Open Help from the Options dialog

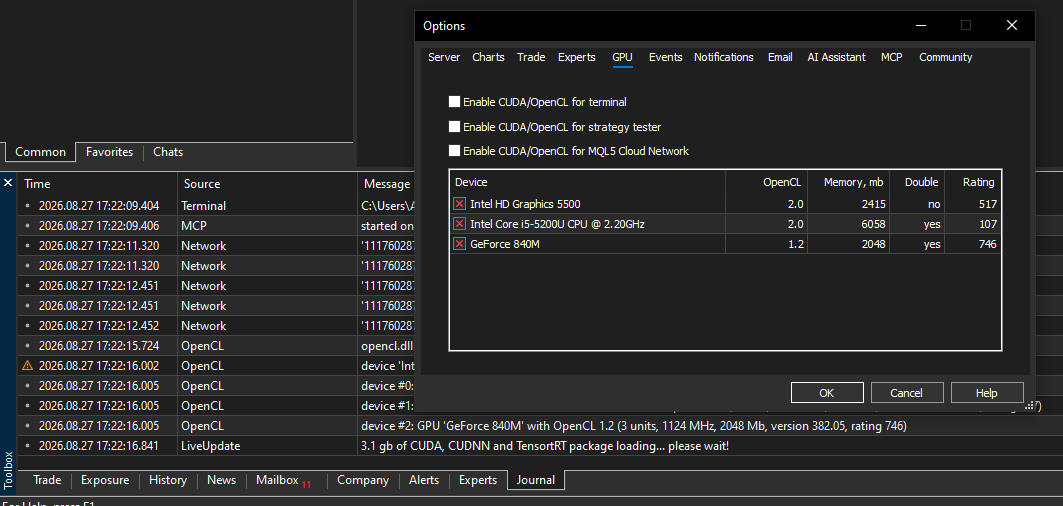[x=987, y=393]
